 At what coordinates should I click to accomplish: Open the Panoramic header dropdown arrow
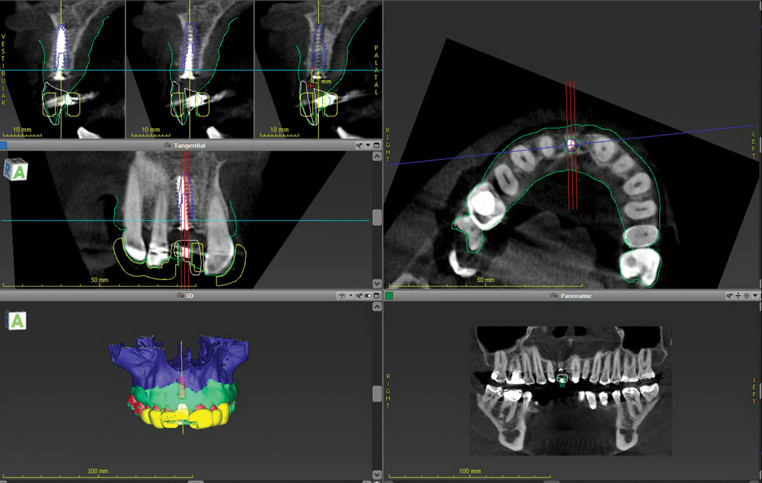(755, 296)
